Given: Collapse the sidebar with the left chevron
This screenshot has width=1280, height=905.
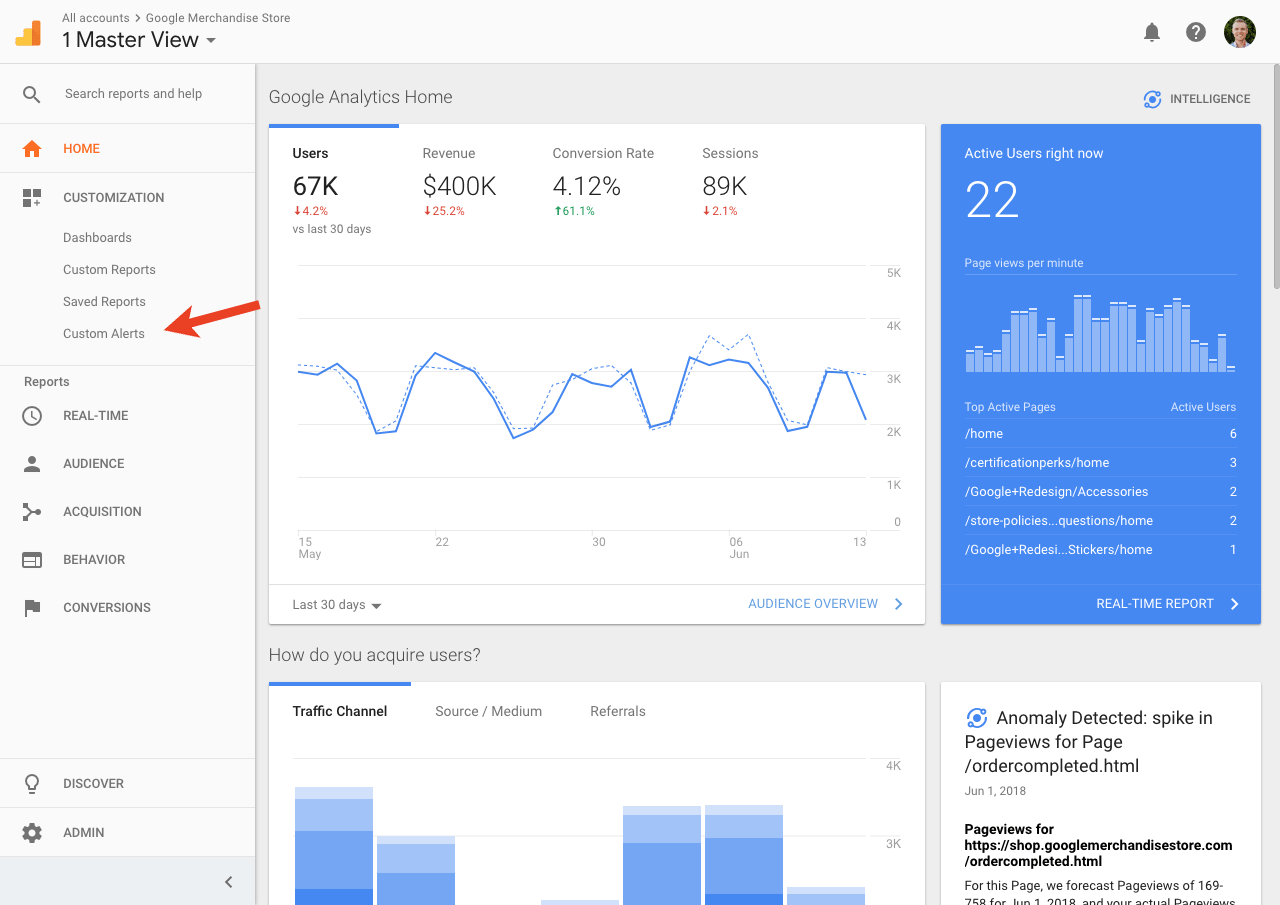Looking at the screenshot, I should coord(229,882).
